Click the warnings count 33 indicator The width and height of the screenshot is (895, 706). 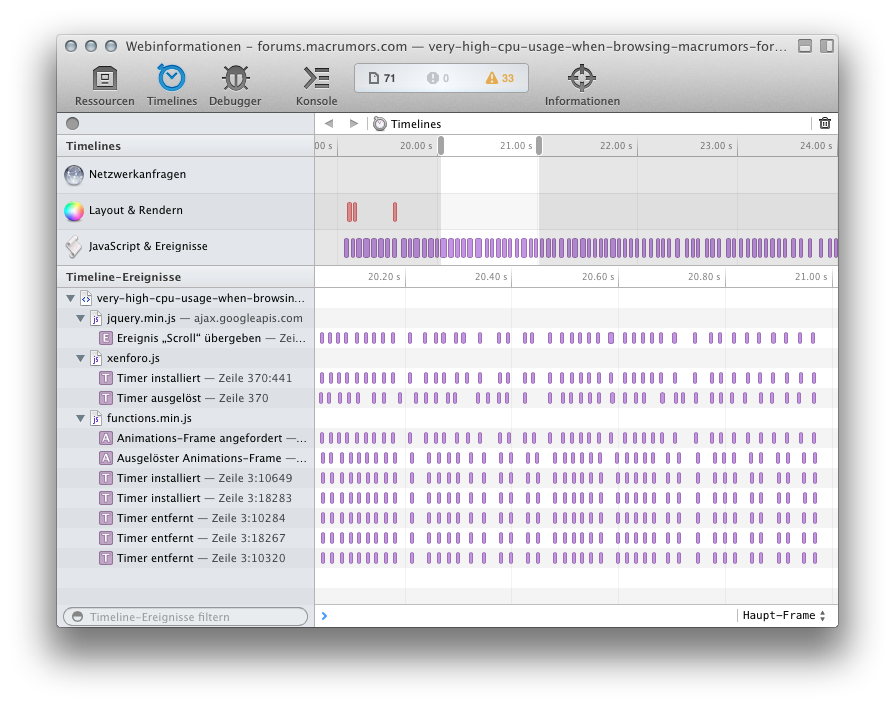(x=499, y=78)
